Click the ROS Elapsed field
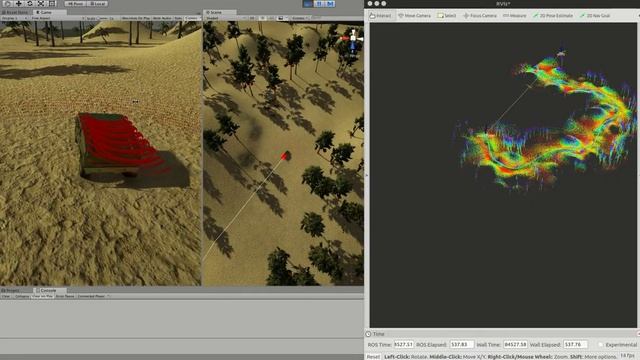 click(x=462, y=344)
